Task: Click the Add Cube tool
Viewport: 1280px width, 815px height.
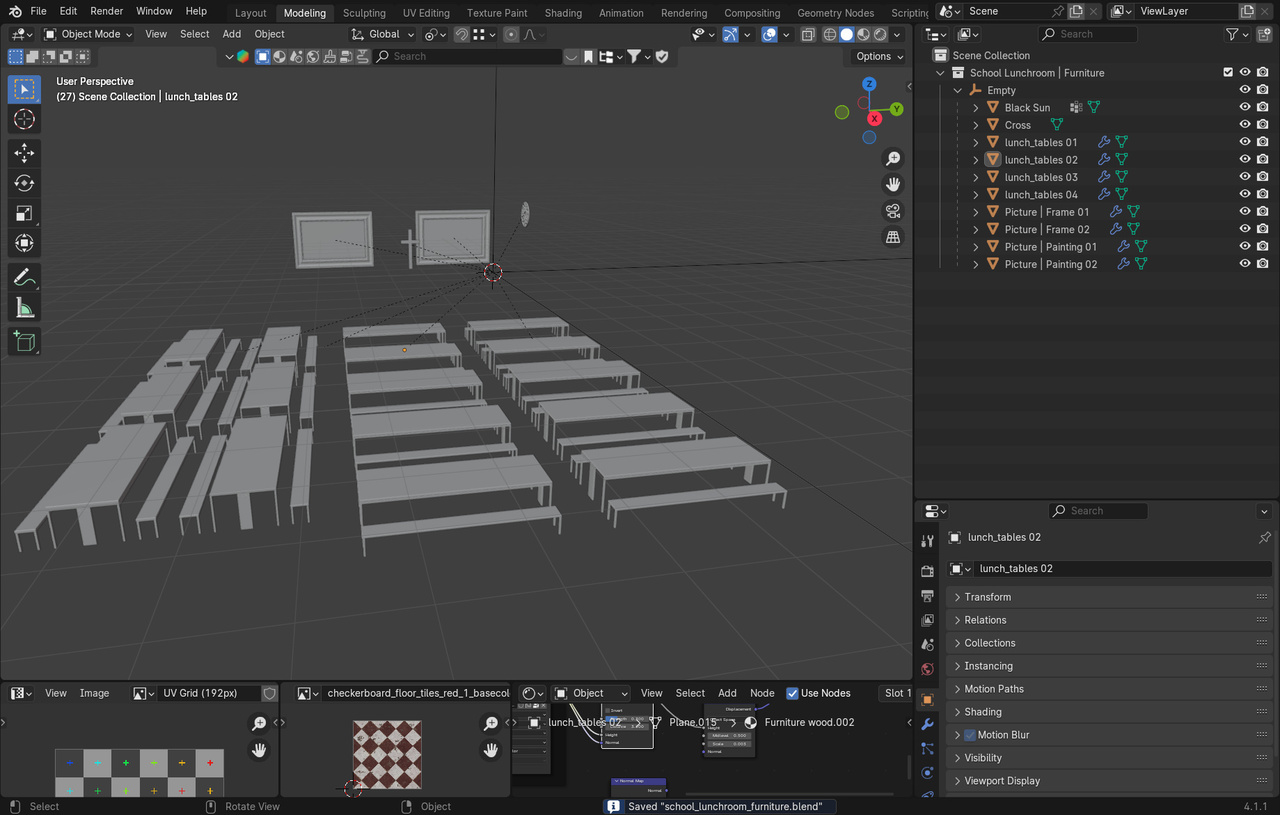Action: point(25,342)
